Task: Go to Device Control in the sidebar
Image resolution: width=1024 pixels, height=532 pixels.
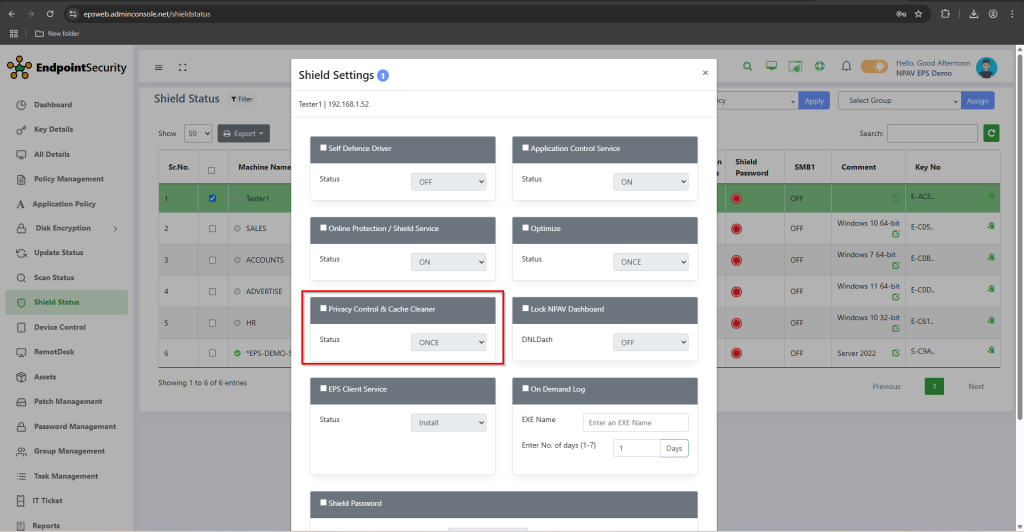Action: click(59, 327)
